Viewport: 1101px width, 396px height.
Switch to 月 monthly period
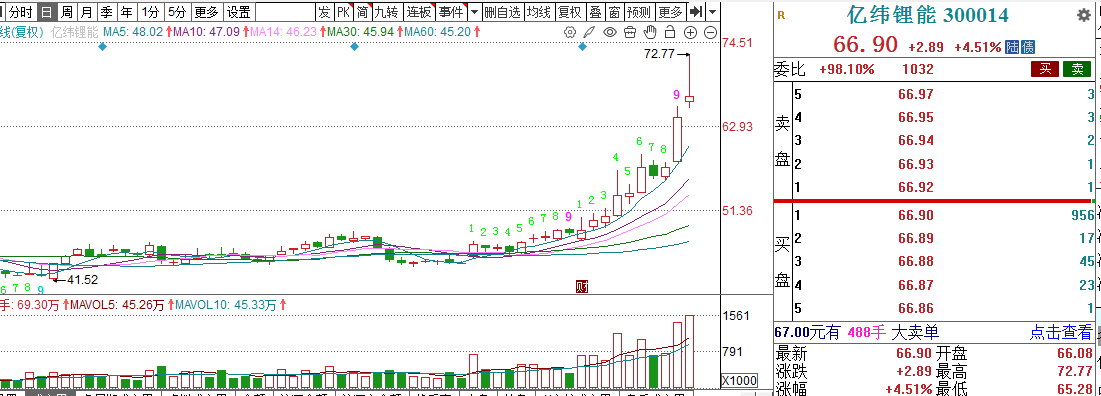coord(86,12)
